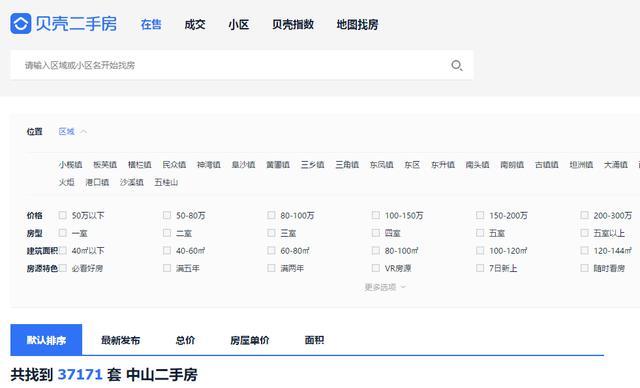Check the 随时看房 feature box

tap(585, 268)
